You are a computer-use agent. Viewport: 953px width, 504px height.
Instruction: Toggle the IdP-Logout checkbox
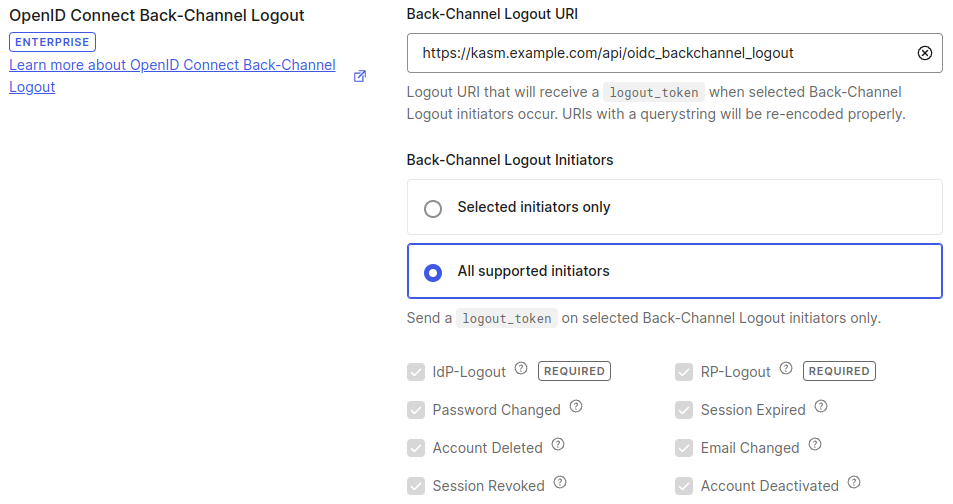coord(416,372)
